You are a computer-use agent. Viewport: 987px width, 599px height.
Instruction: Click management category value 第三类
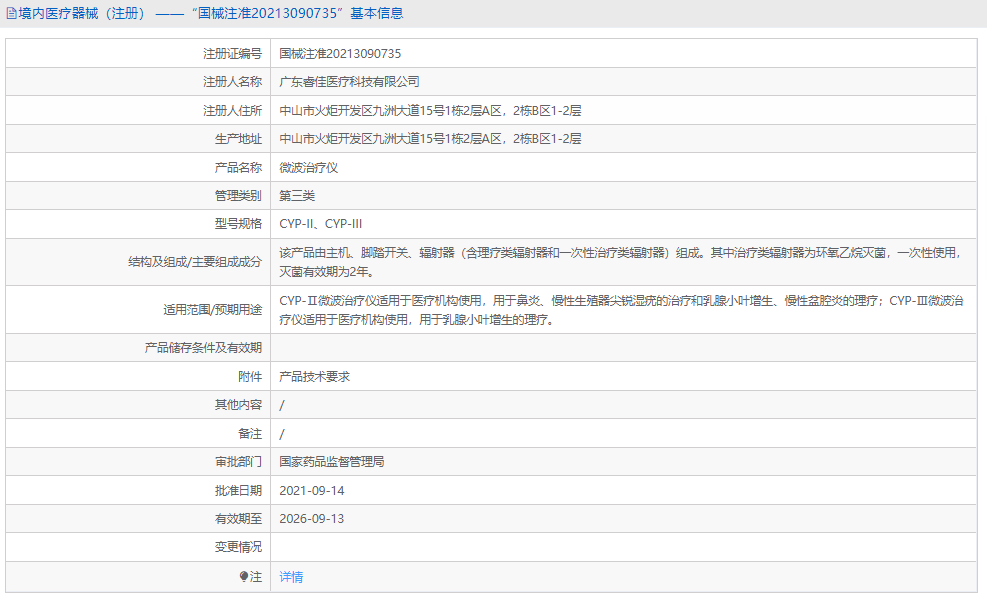click(x=296, y=196)
